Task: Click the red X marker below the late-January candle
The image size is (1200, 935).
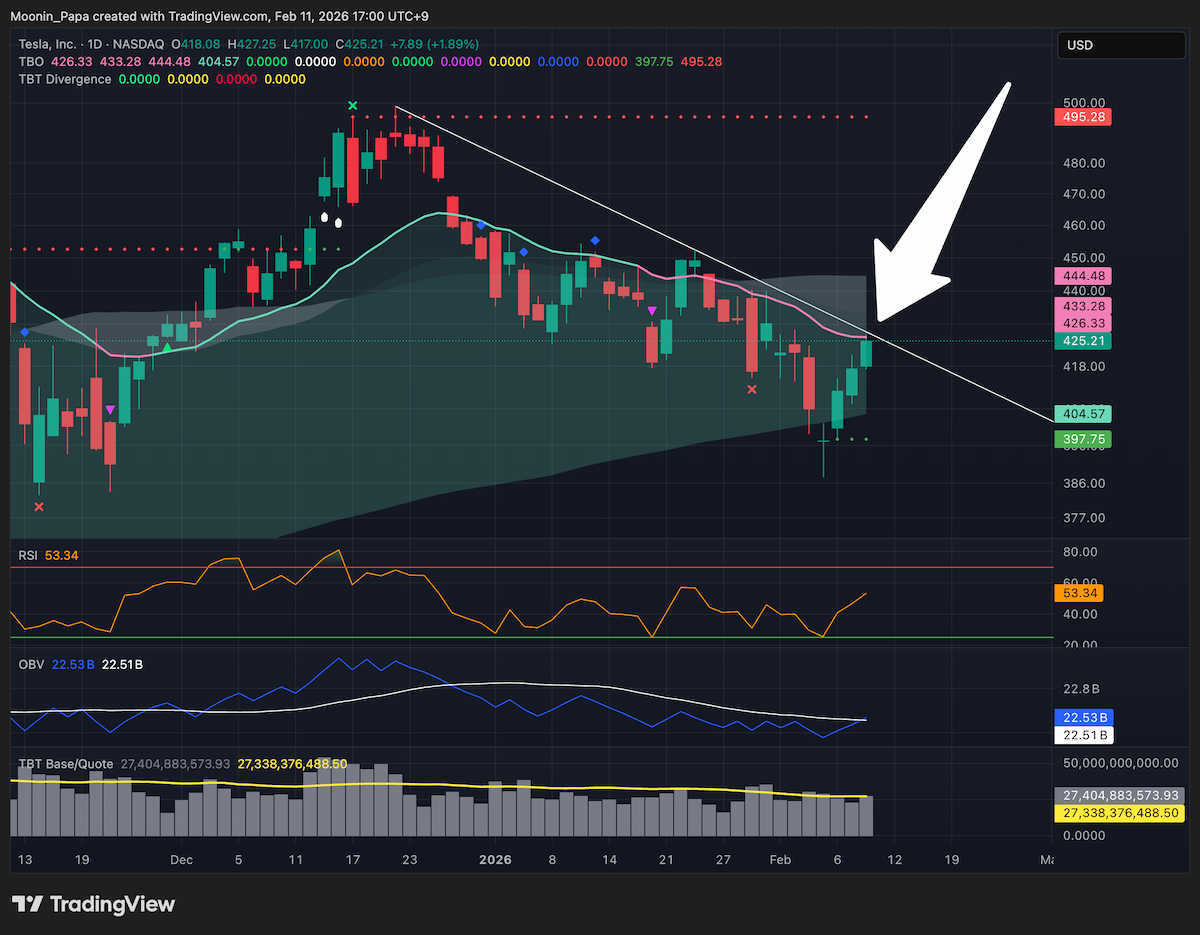Action: coord(752,389)
